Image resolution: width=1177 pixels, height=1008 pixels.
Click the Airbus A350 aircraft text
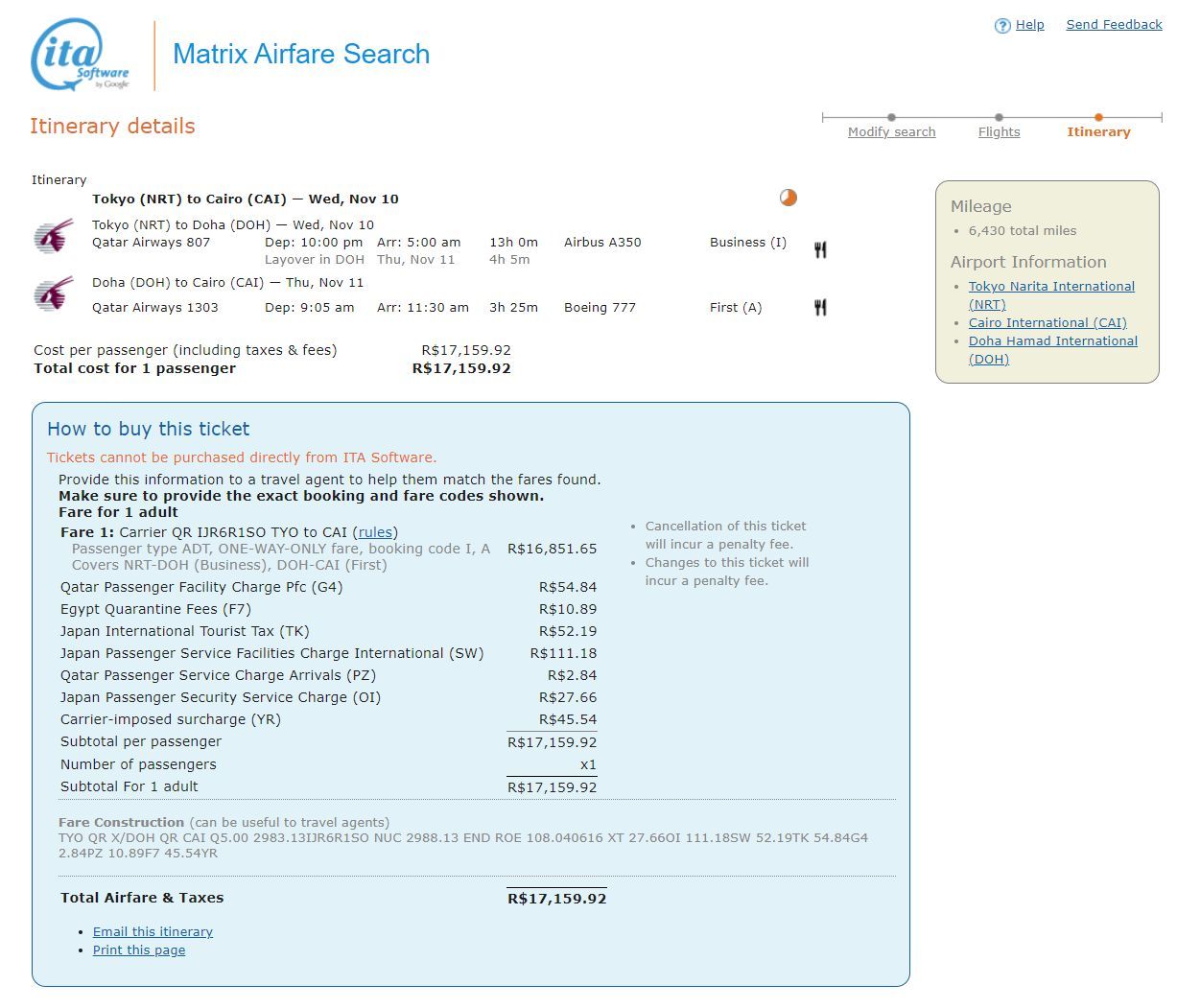tap(602, 243)
